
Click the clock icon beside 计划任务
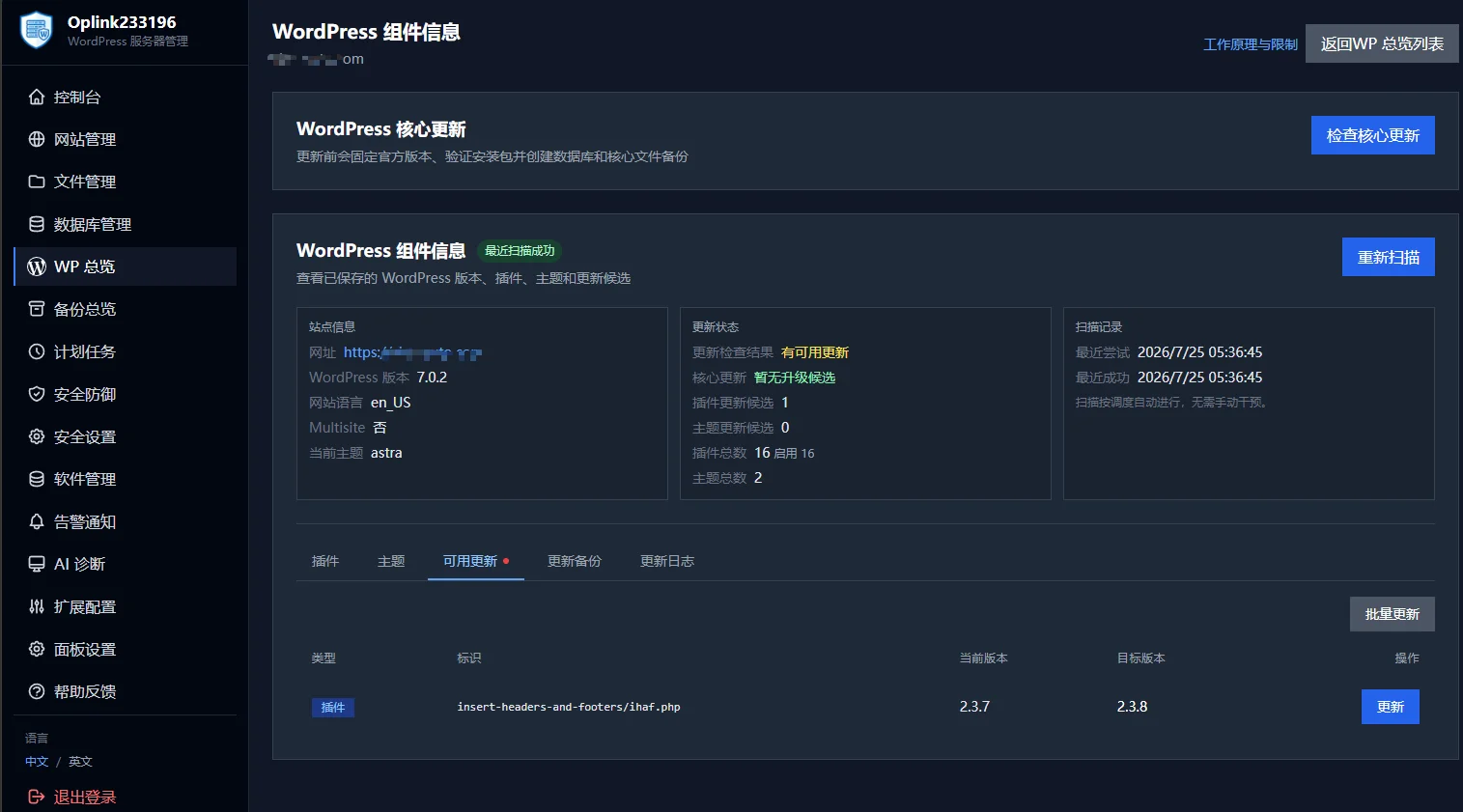tap(37, 351)
